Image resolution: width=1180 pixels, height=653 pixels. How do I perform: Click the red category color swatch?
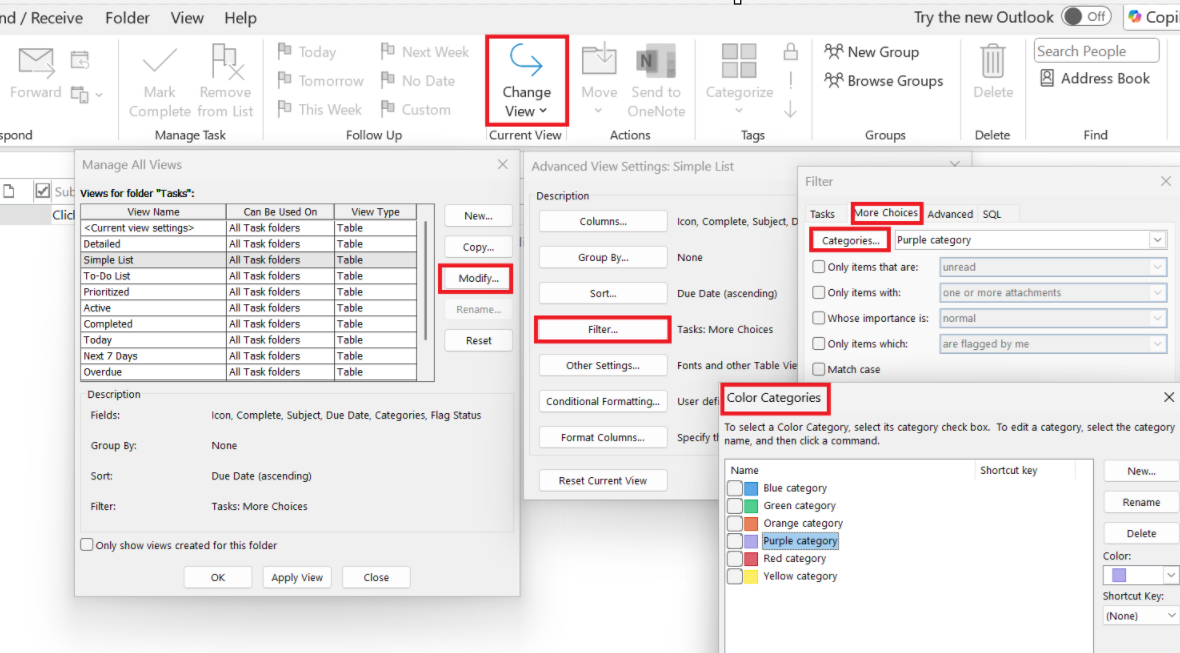(x=751, y=559)
